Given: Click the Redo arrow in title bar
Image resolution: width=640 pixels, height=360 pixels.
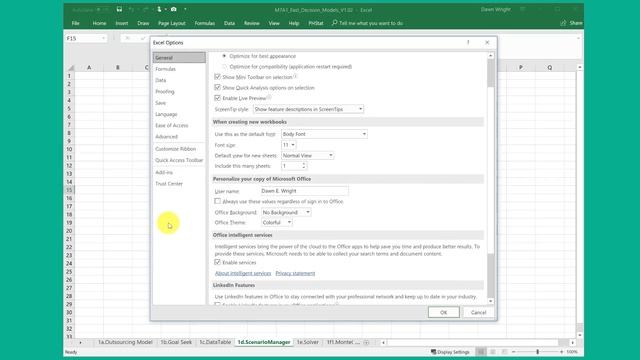Looking at the screenshot, I should pyautogui.click(x=145, y=9).
